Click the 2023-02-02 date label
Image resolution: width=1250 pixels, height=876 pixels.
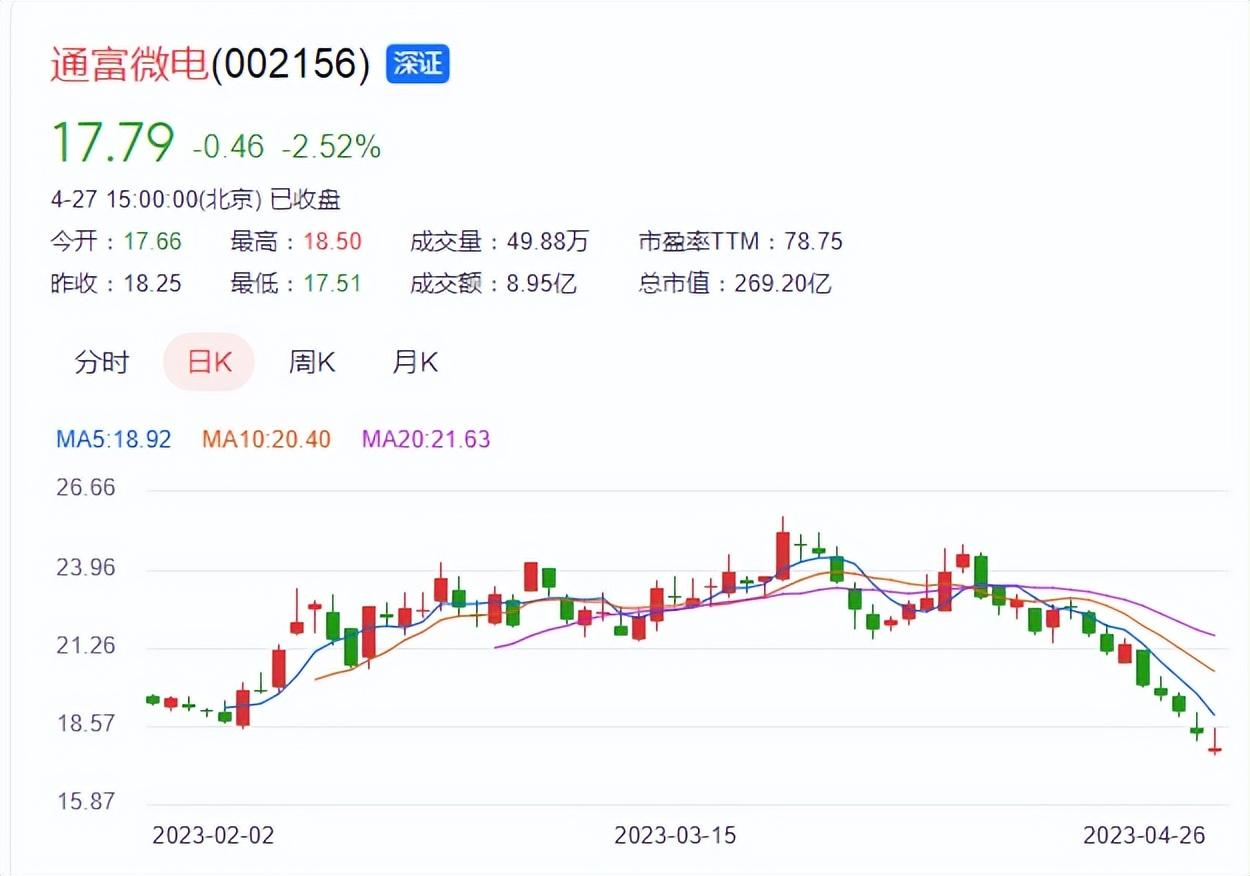tap(213, 835)
